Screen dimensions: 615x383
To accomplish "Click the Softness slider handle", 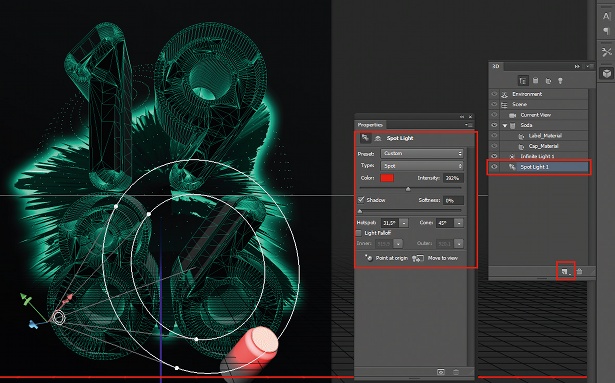I will 360,211.
